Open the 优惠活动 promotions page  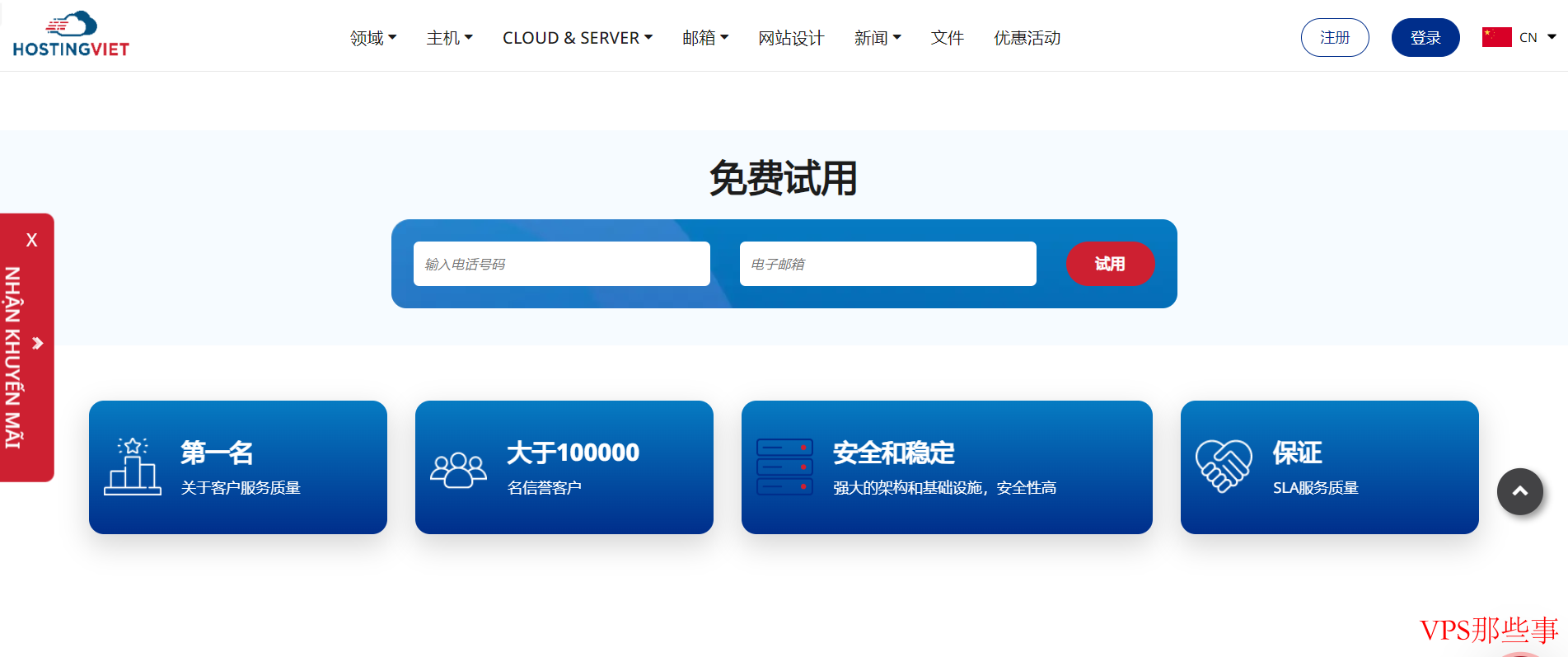[1027, 38]
